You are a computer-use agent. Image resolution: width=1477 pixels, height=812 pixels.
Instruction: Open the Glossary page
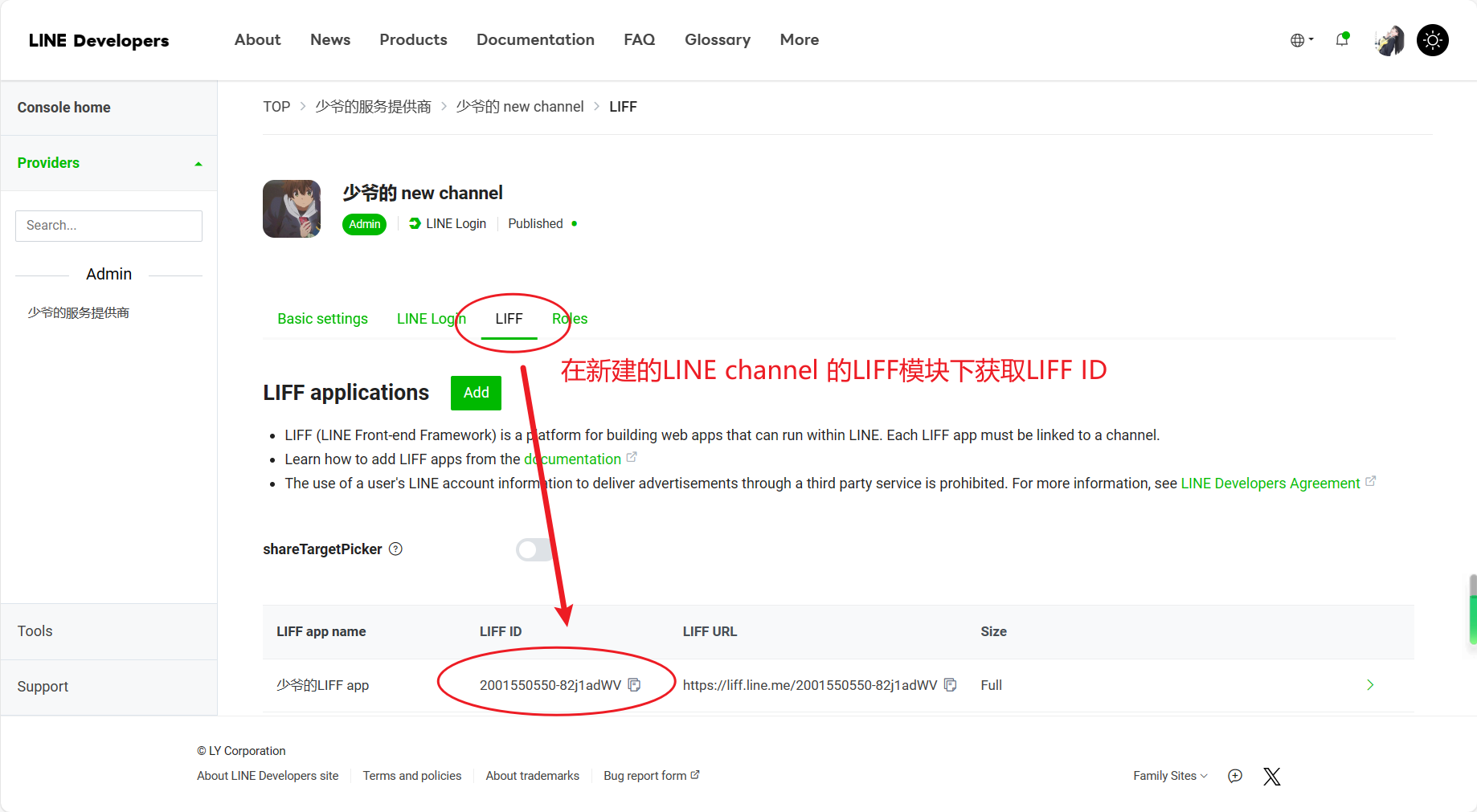point(718,39)
